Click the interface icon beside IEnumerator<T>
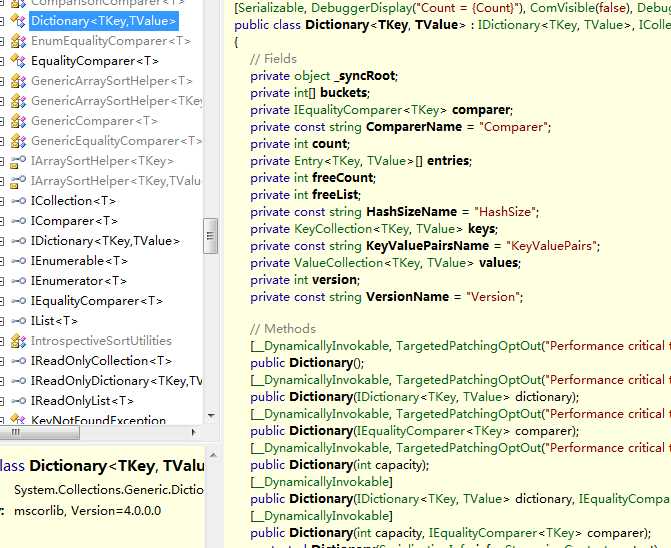 click(18, 281)
